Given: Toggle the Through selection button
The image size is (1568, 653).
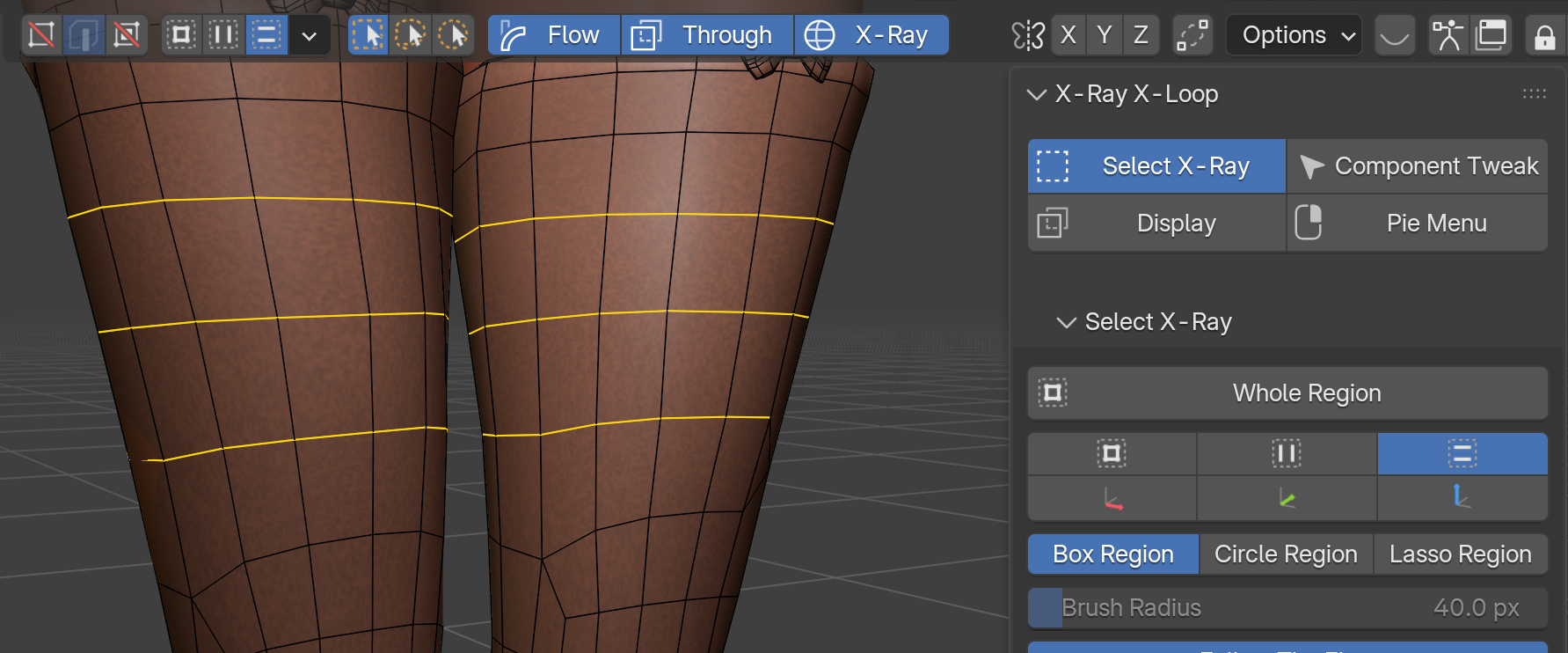Looking at the screenshot, I should (x=708, y=35).
